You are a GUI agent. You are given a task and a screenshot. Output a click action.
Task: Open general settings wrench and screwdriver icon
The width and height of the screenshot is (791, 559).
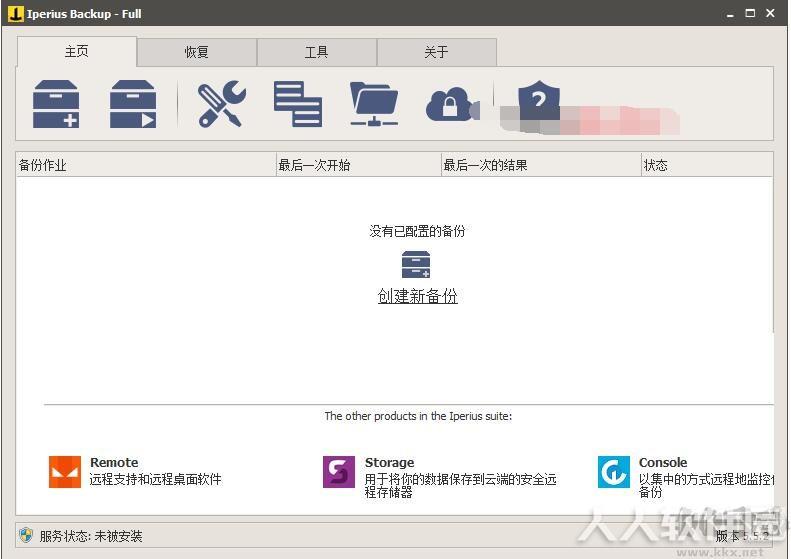click(x=221, y=104)
